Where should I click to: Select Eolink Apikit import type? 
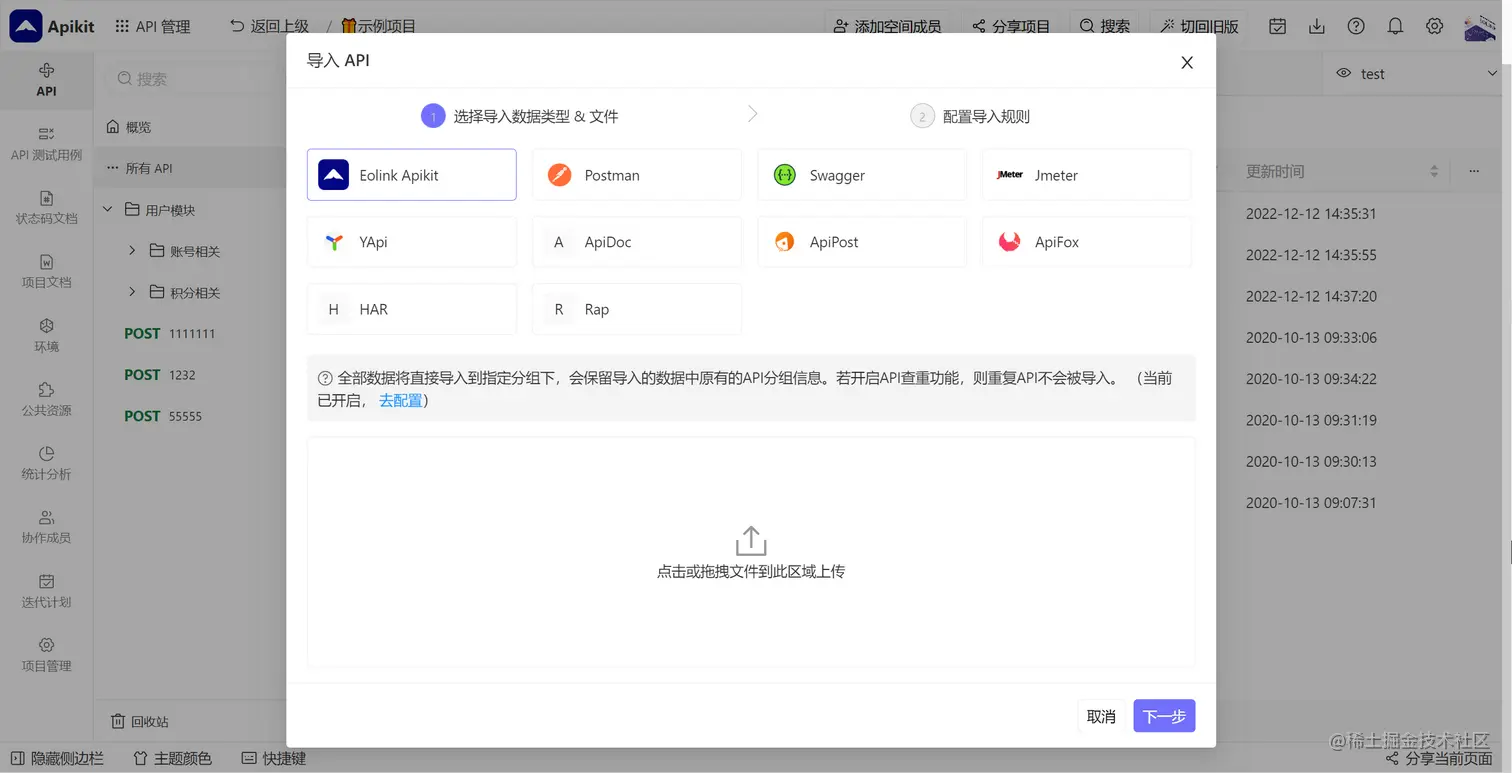click(411, 175)
